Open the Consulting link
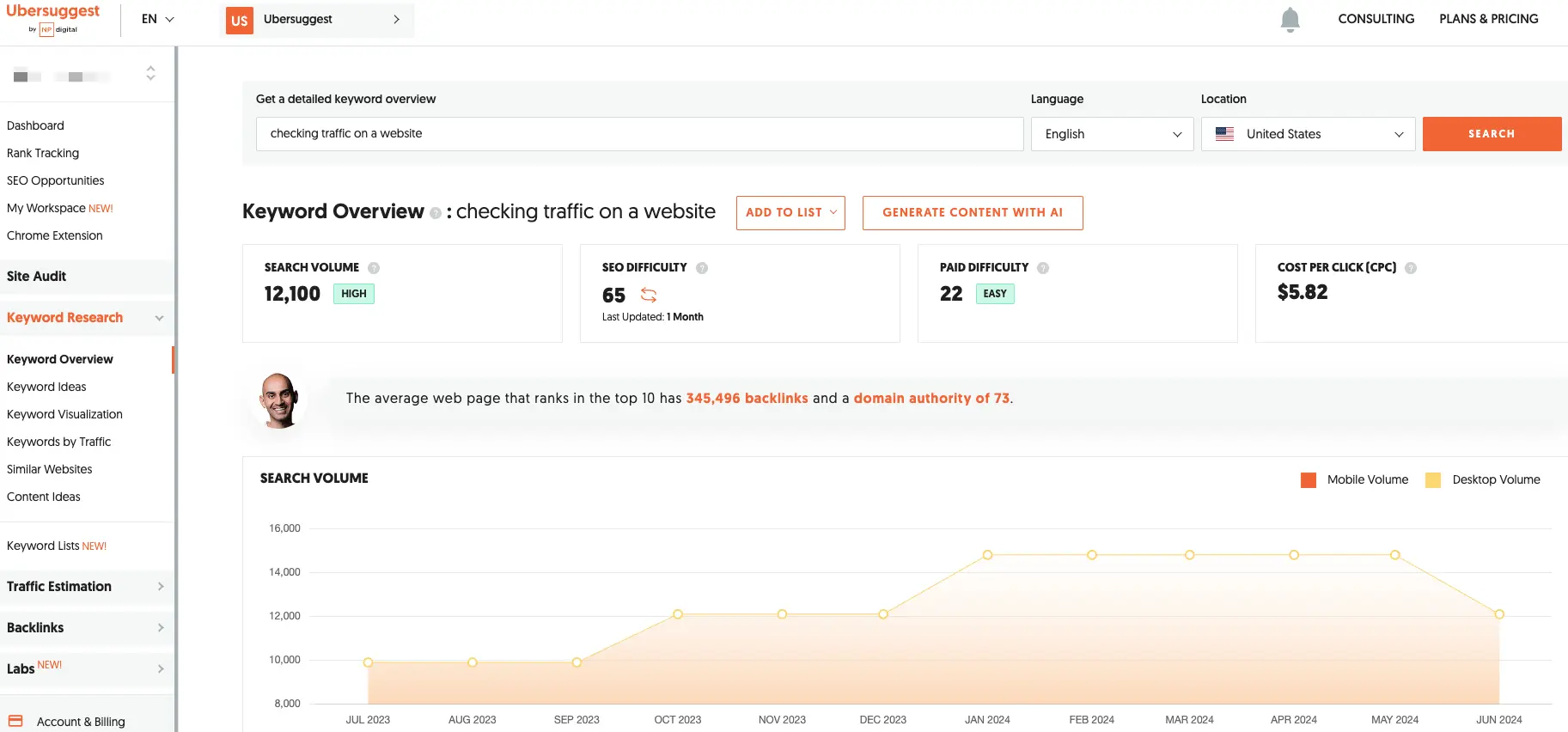The width and height of the screenshot is (1568, 732). (1376, 19)
